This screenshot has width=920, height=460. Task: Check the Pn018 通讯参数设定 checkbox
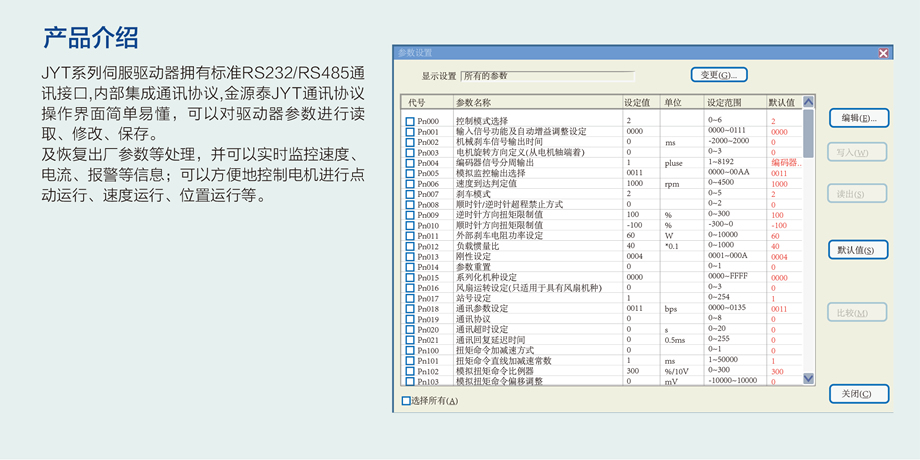pyautogui.click(x=410, y=309)
